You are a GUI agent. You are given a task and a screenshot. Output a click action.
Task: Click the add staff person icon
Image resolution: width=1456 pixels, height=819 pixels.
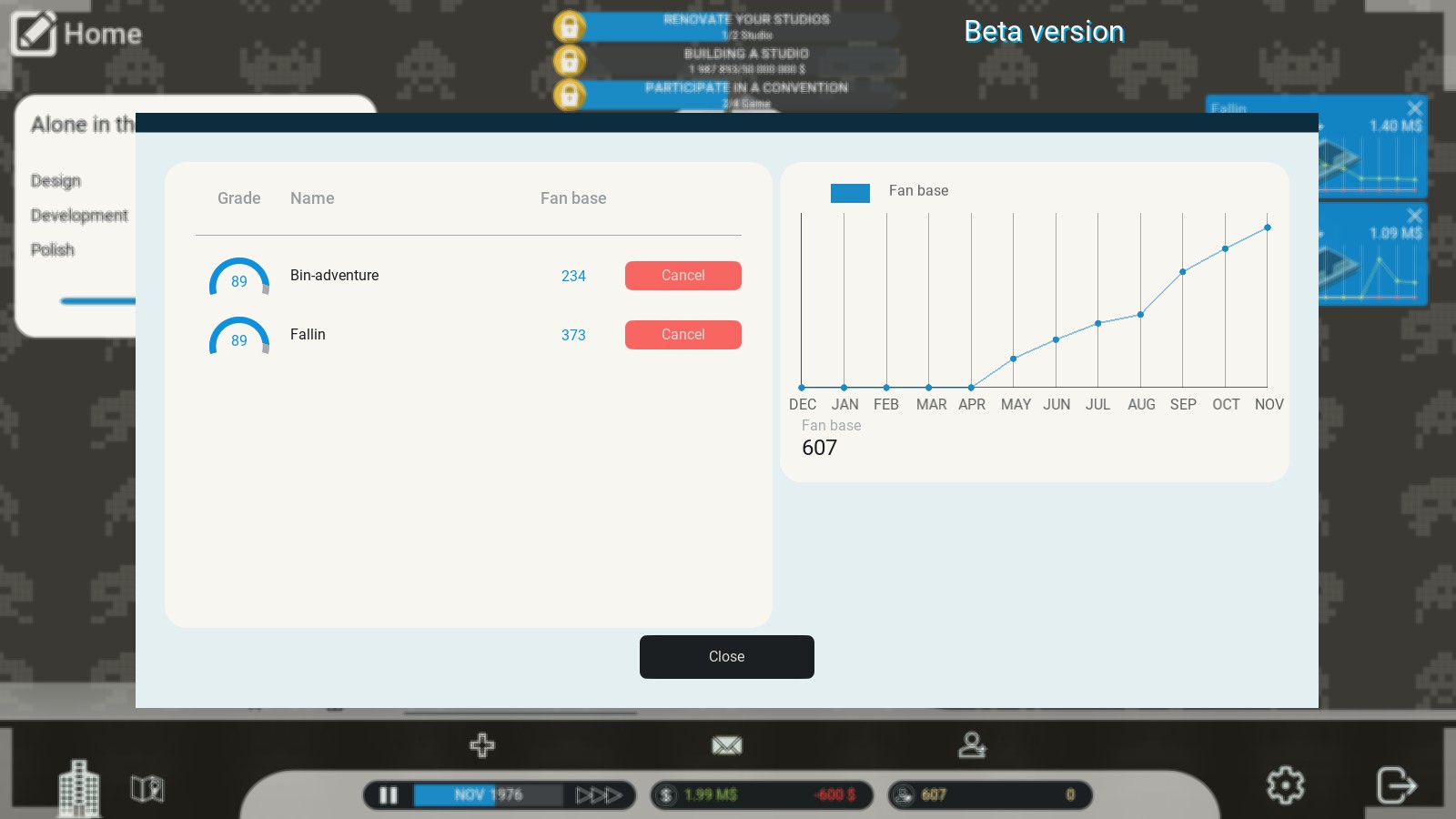(972, 745)
